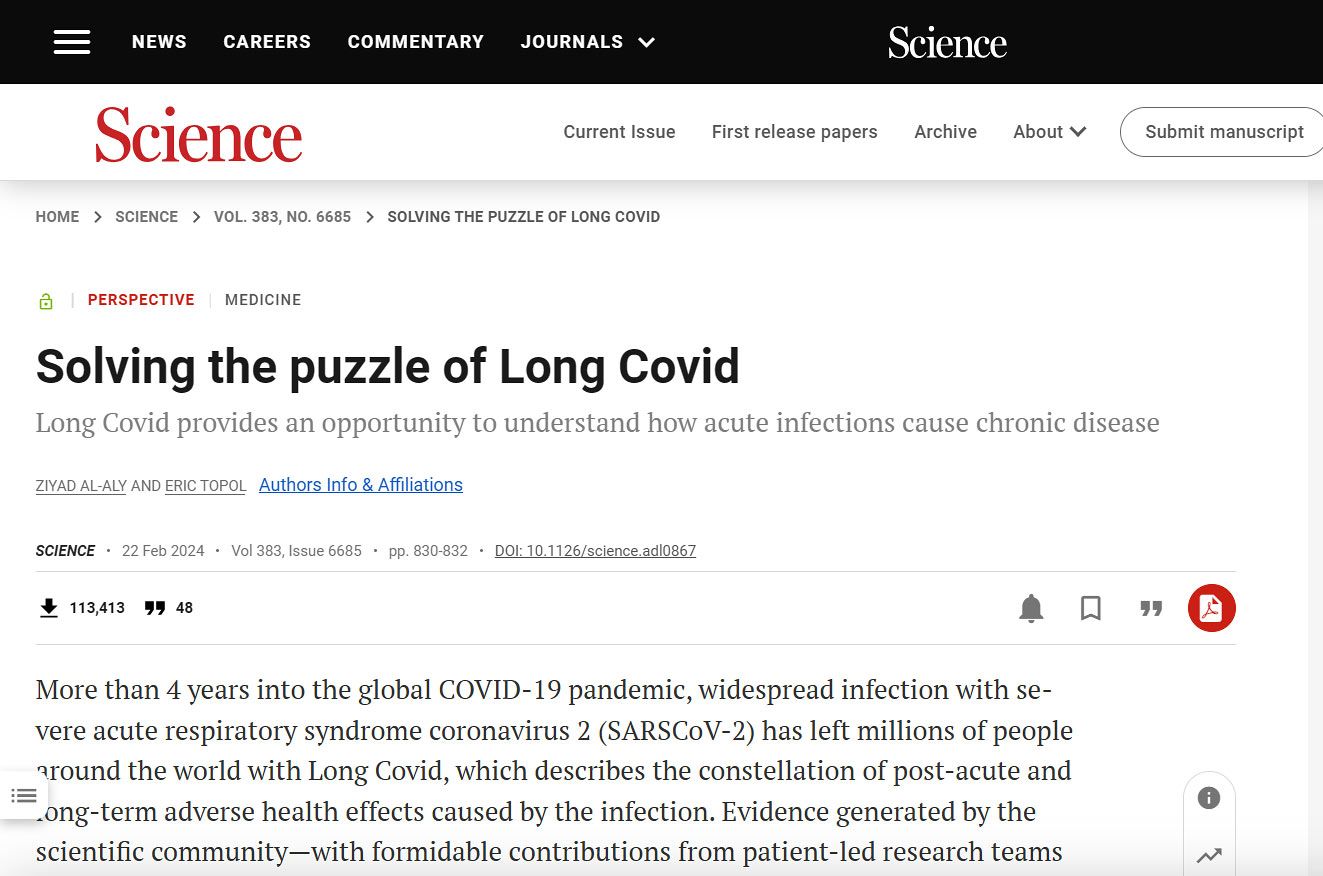This screenshot has height=876, width=1323.
Task: Open the Commentary menu item
Action: point(416,42)
